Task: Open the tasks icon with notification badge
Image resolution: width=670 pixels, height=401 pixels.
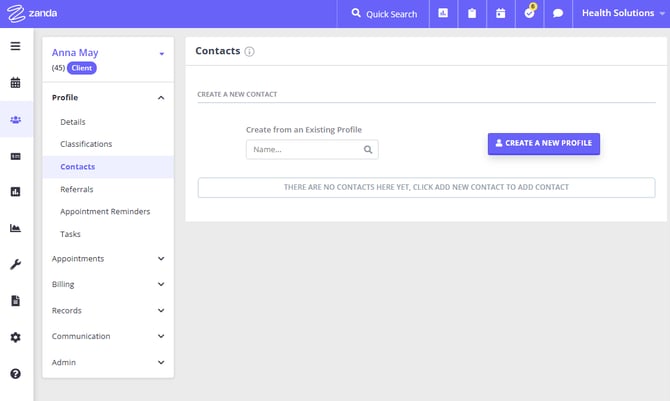Action: pos(530,14)
